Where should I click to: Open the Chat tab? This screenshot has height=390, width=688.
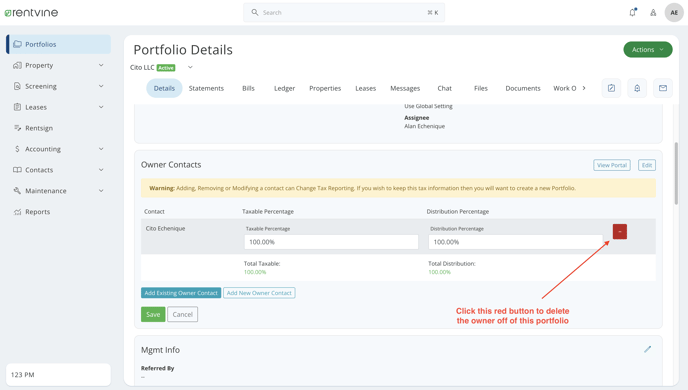coord(444,88)
